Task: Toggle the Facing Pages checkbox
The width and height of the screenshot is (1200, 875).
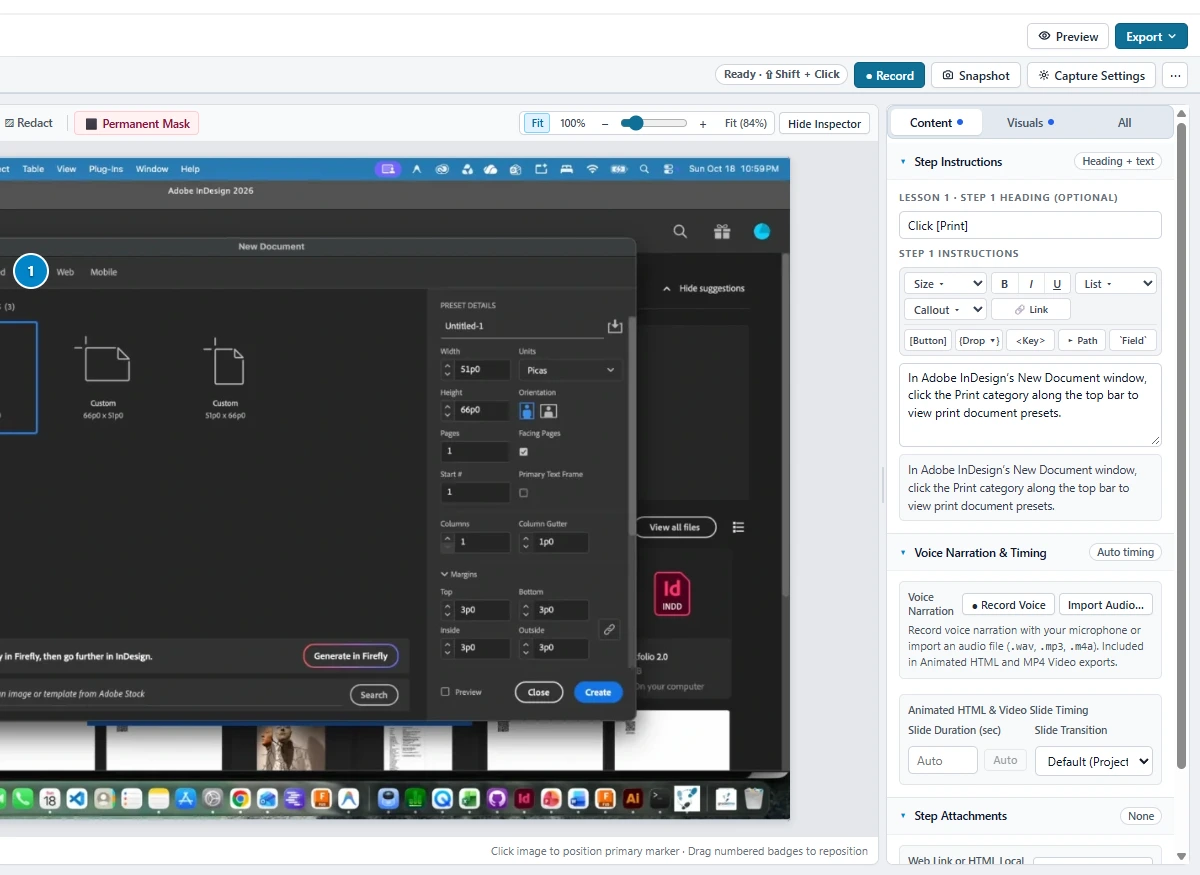Action: point(523,452)
